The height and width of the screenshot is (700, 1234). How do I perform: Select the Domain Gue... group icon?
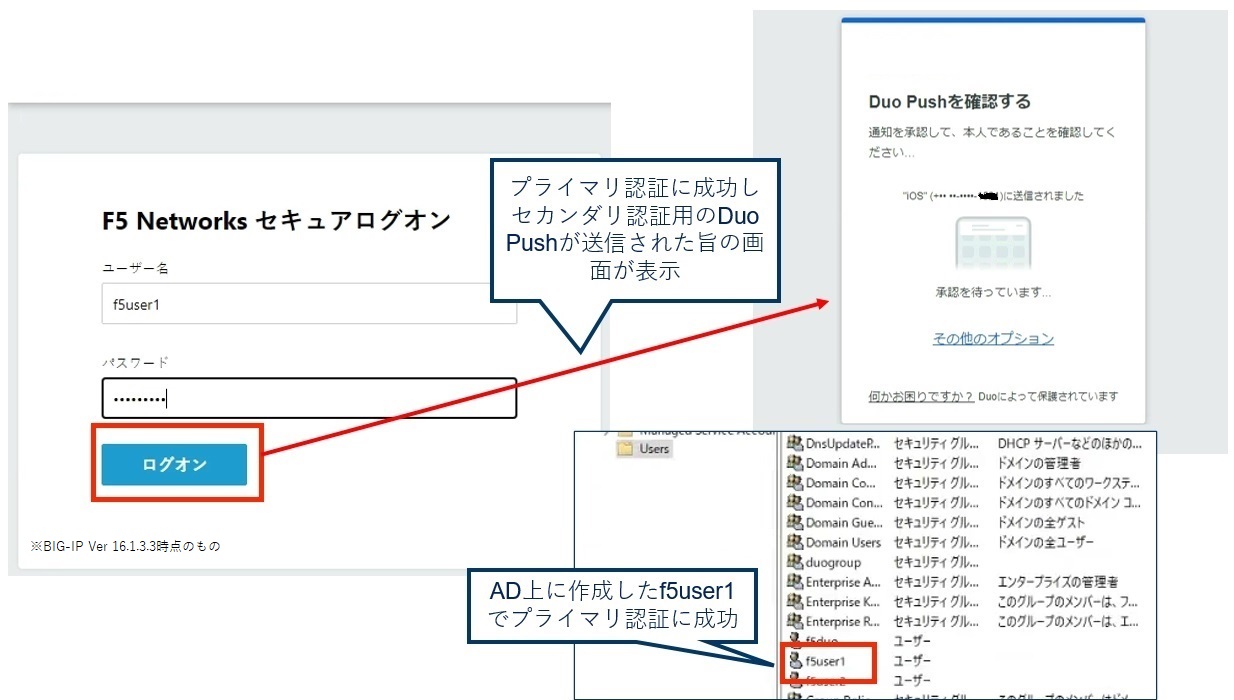[x=795, y=522]
